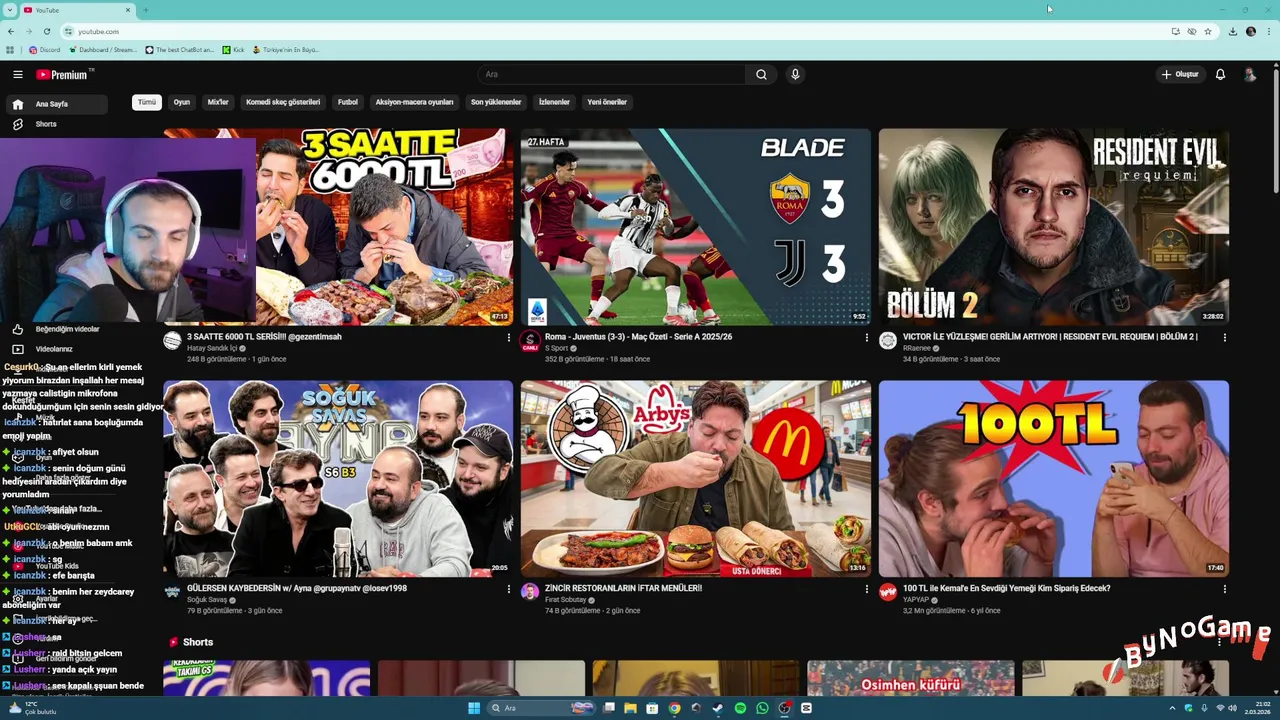Click the YouTube search input field
The height and width of the screenshot is (720, 1280).
click(612, 74)
